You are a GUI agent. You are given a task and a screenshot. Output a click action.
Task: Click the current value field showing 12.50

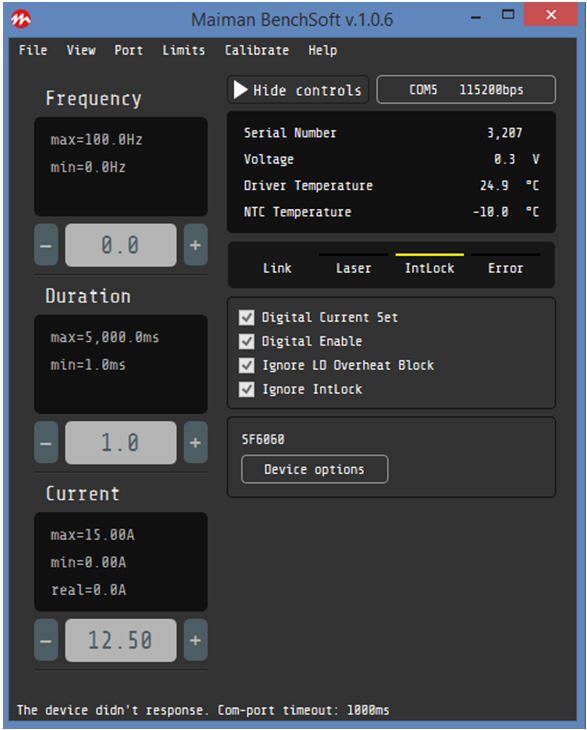(x=121, y=640)
